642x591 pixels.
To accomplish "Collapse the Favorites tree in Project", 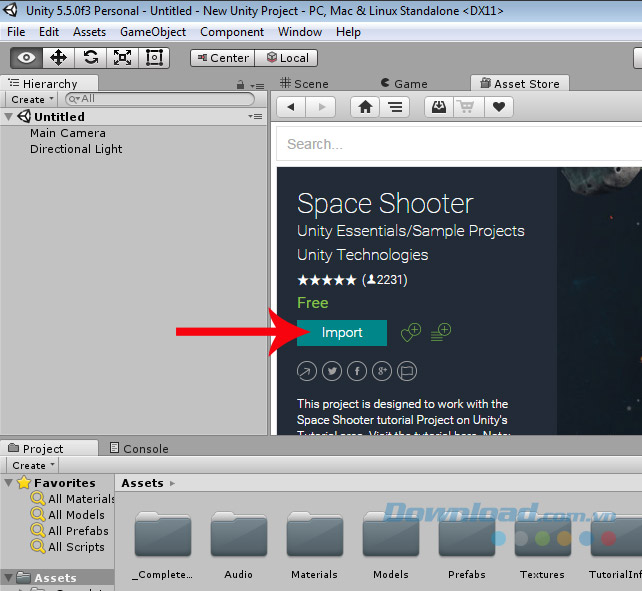I will click(x=9, y=483).
